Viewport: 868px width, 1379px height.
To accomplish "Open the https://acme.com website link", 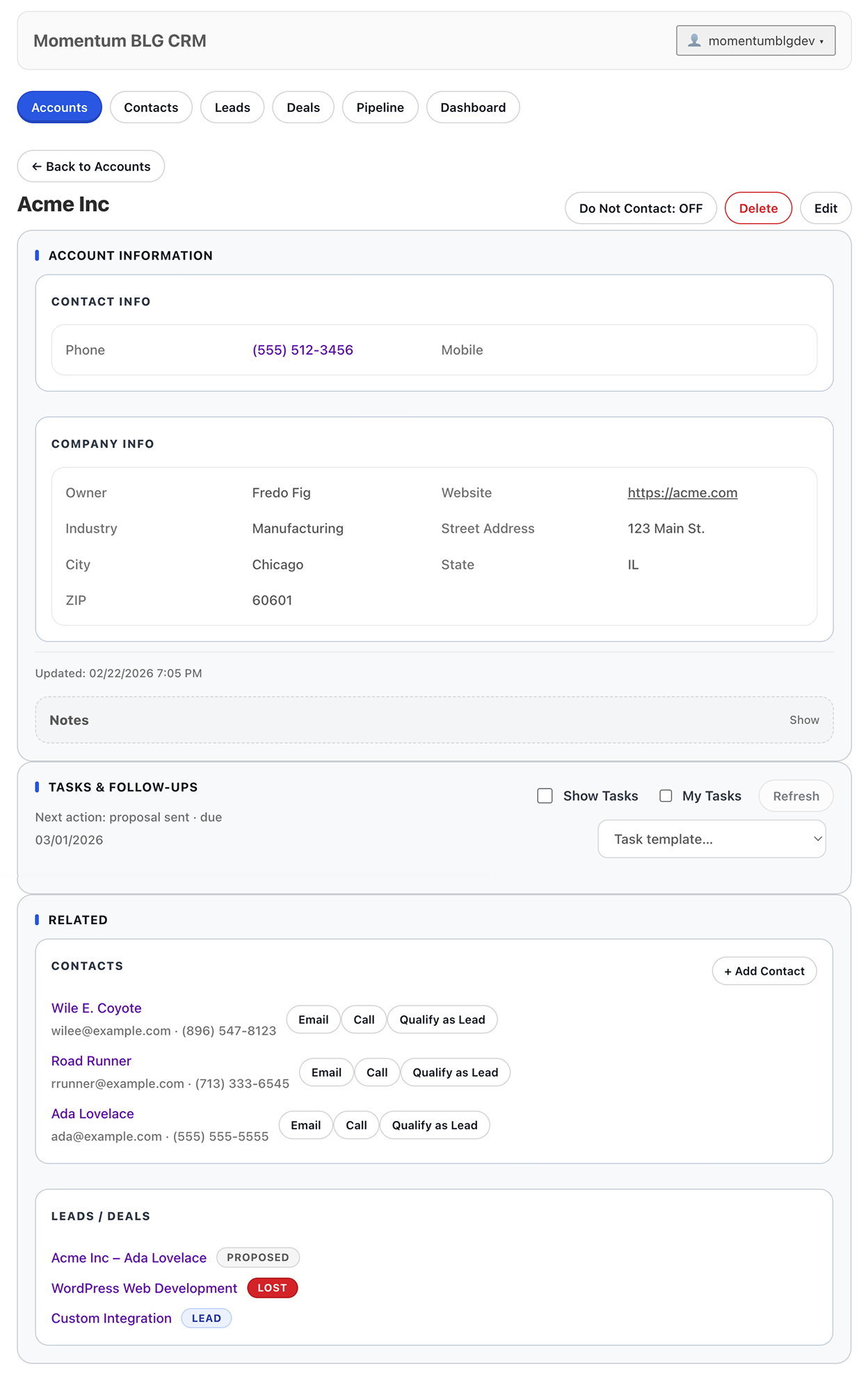I will click(x=682, y=493).
